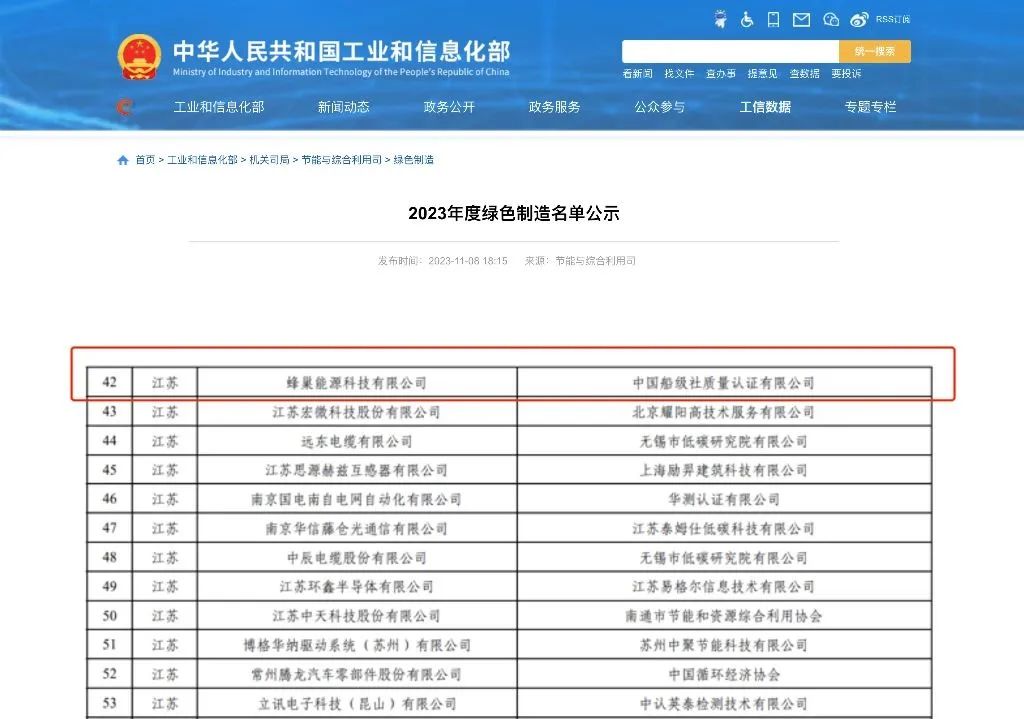
Task: Open the 看新闻 quick link
Action: 637,73
